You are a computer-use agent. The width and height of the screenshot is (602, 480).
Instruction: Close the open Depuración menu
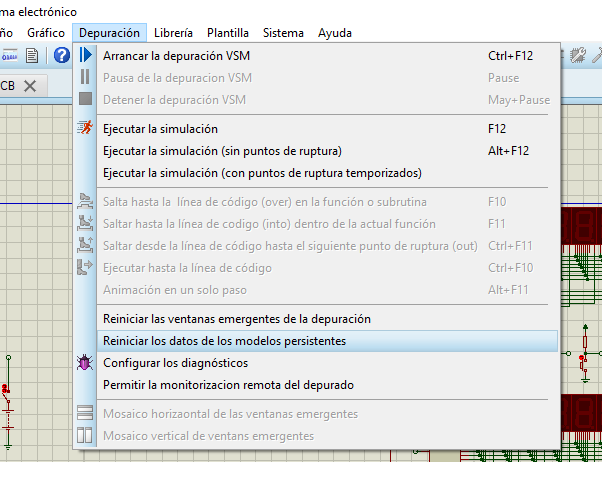(109, 33)
